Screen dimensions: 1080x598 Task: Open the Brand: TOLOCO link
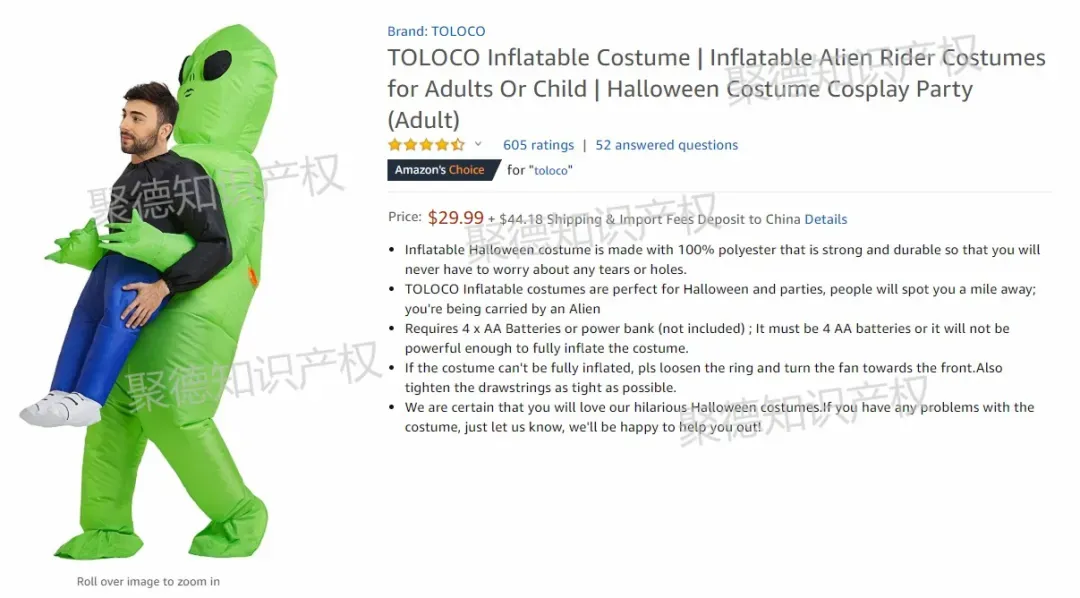(x=436, y=31)
